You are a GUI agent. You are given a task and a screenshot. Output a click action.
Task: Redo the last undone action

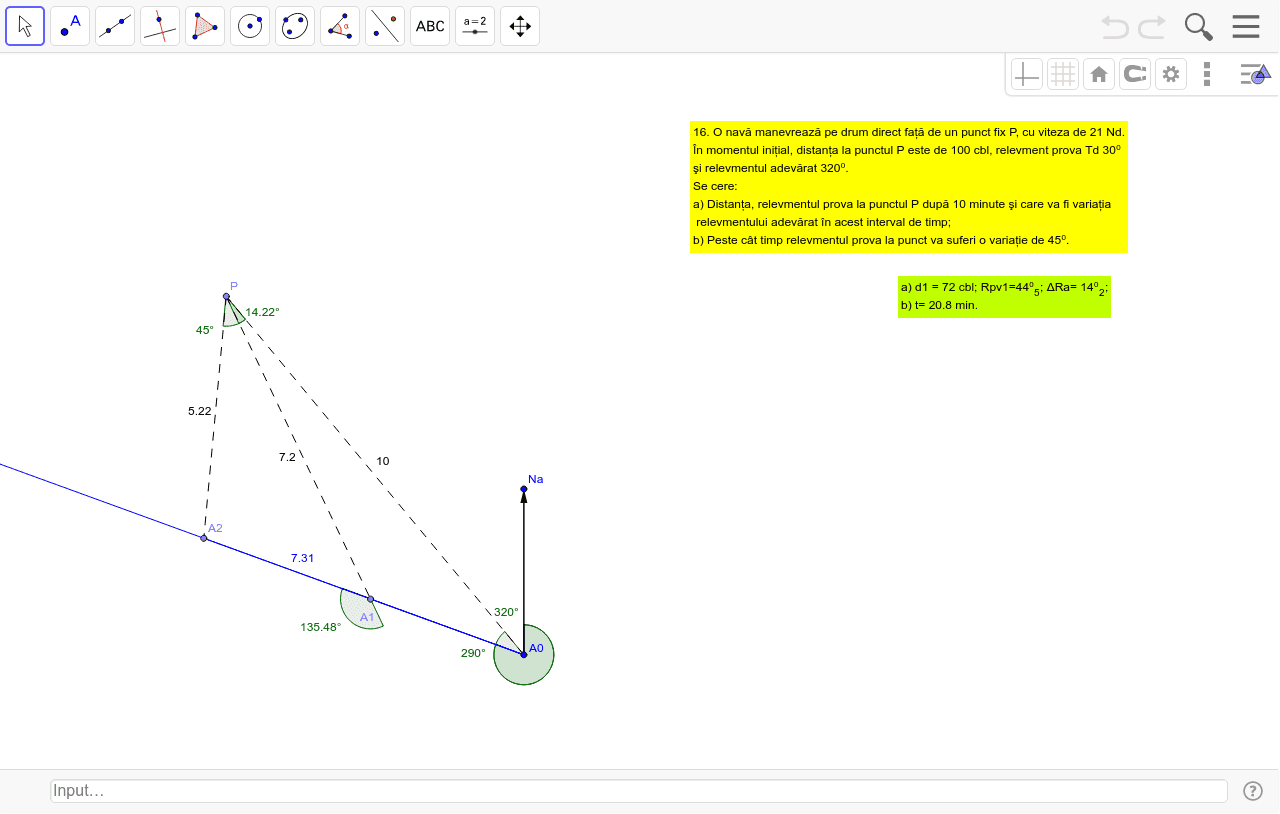[1152, 26]
